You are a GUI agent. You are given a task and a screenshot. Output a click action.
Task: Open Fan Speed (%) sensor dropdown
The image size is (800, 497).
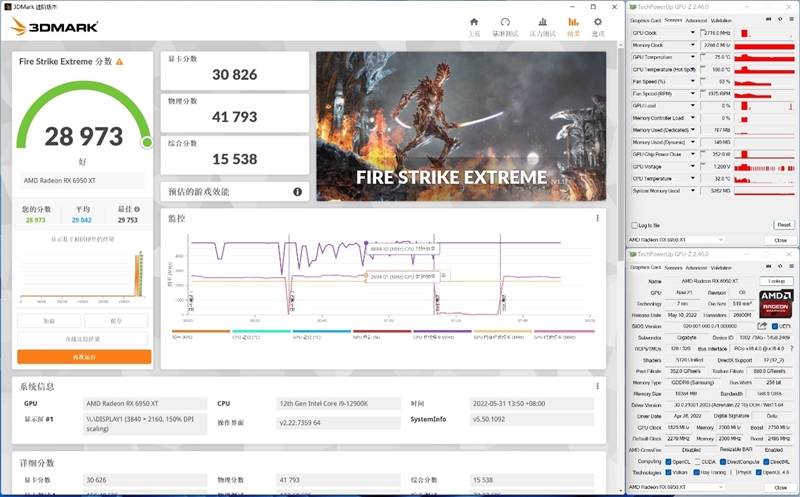point(692,82)
